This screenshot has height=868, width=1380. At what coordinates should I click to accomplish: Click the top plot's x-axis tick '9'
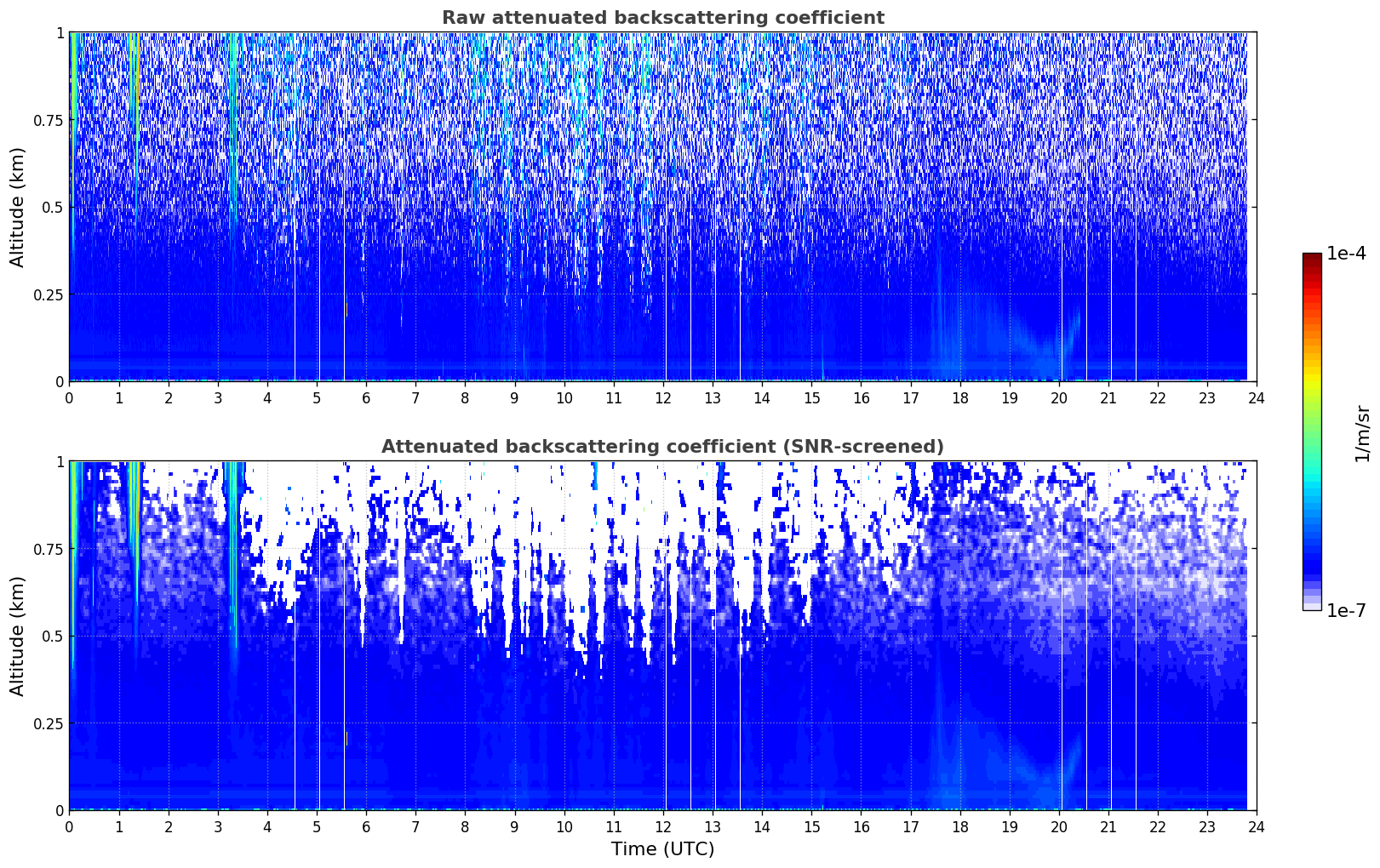514,397
